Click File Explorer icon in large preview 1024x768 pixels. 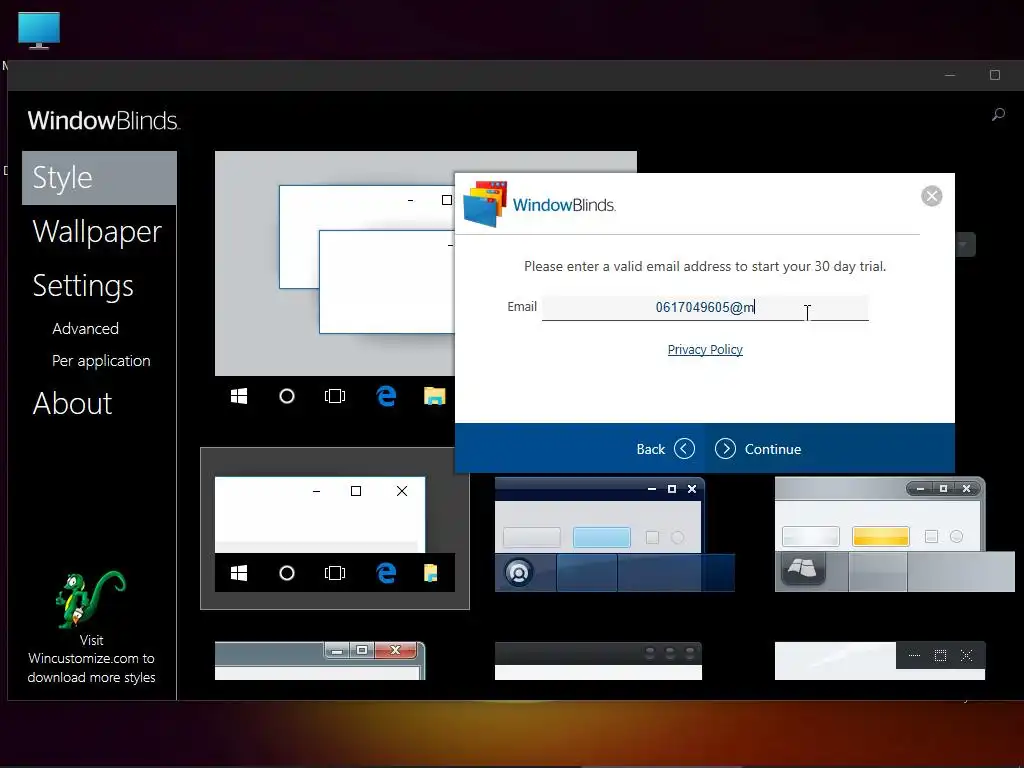click(434, 396)
